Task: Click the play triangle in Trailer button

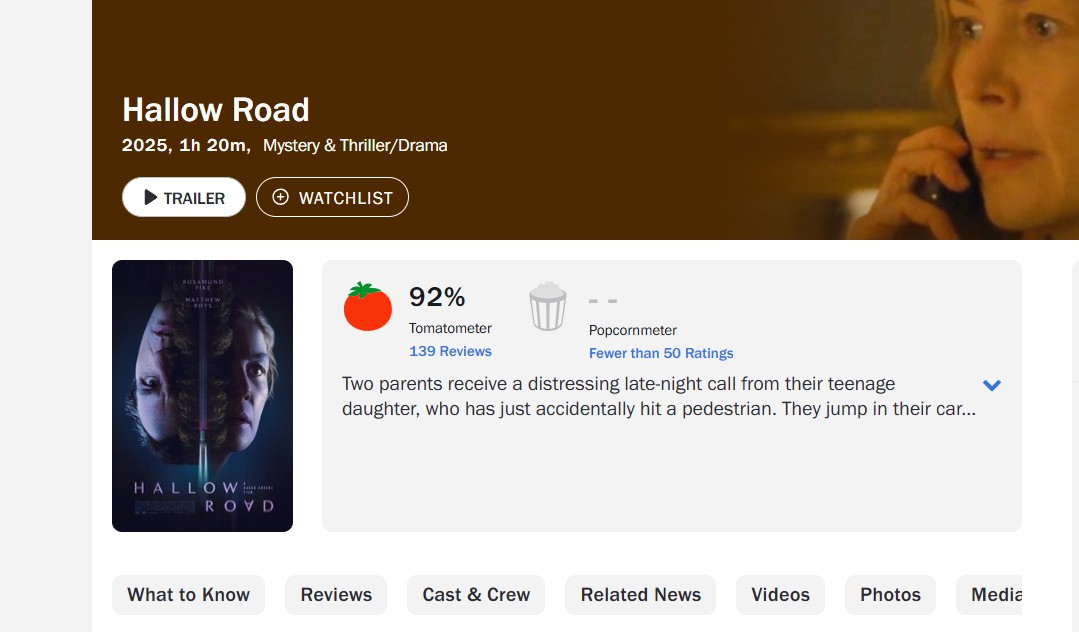Action: (151, 198)
